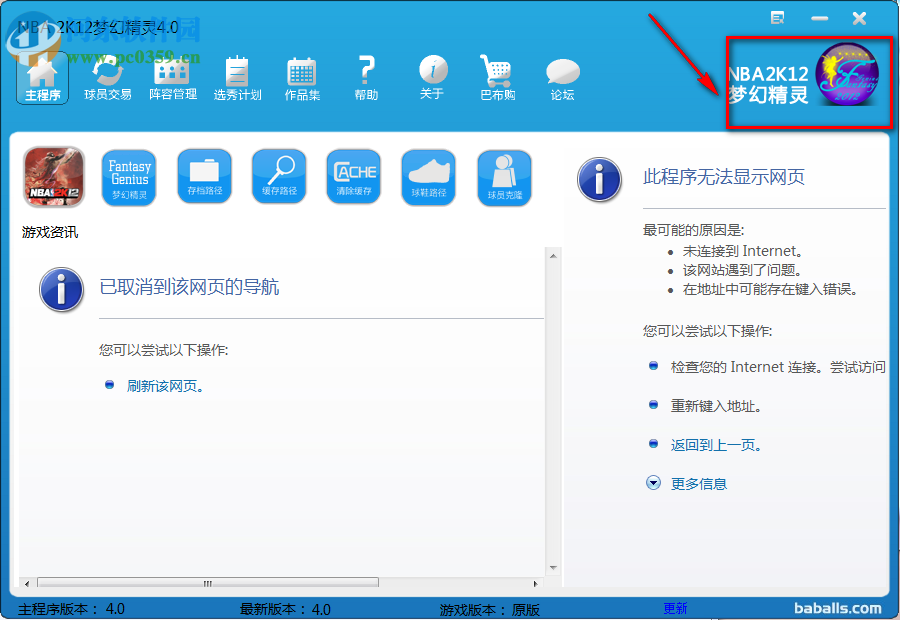Click the 返回到上一页 link
The width and height of the screenshot is (900, 620).
716,445
